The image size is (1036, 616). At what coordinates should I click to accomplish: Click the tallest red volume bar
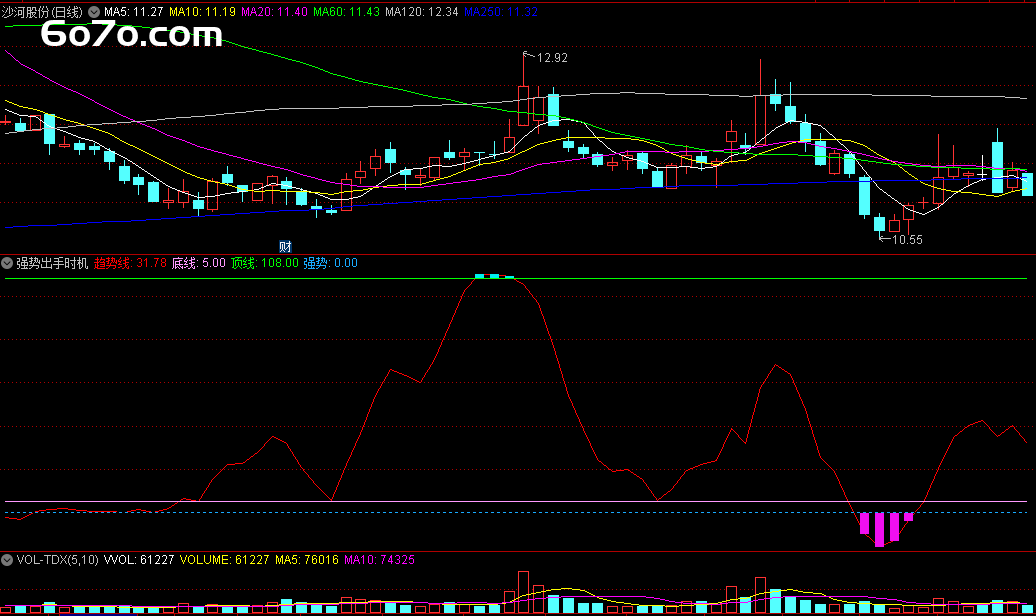click(x=523, y=592)
